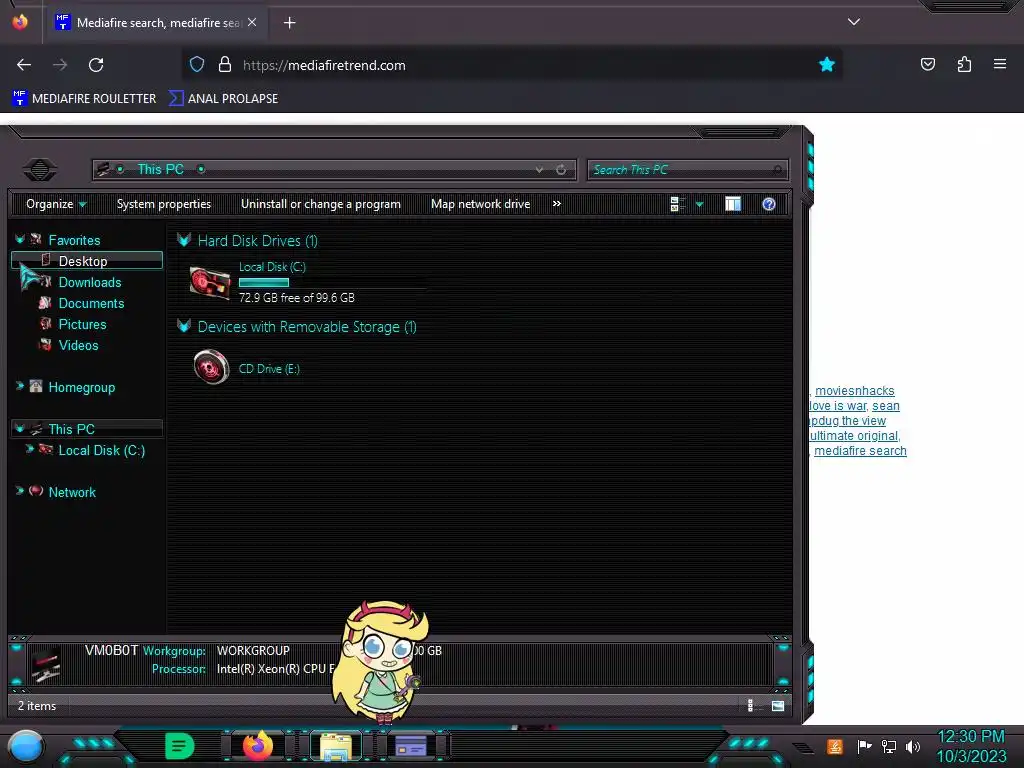This screenshot has width=1024, height=768.
Task: Open the Explorer help icon
Action: point(769,204)
